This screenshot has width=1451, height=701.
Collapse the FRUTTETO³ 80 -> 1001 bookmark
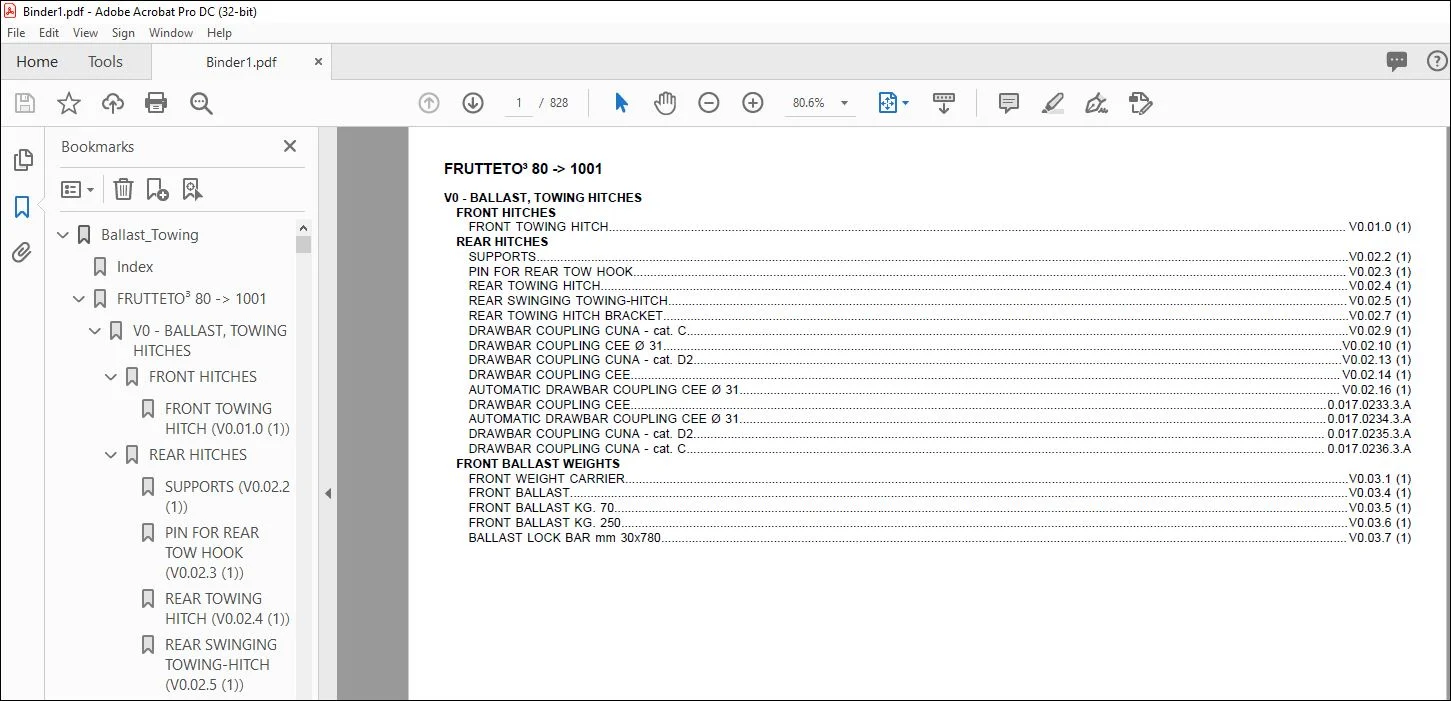click(80, 299)
